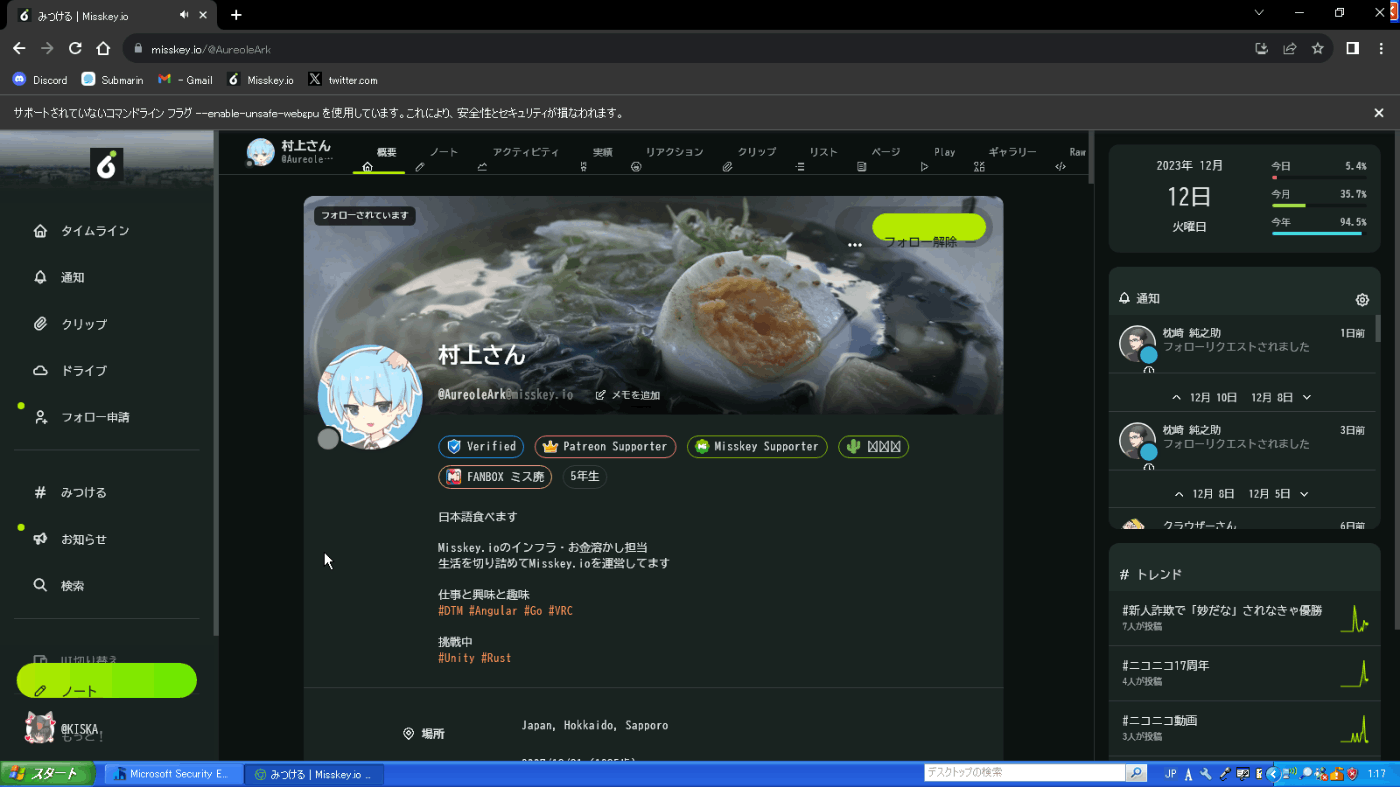
Task: Open the クリップ clips page
Action: [x=70, y=324]
